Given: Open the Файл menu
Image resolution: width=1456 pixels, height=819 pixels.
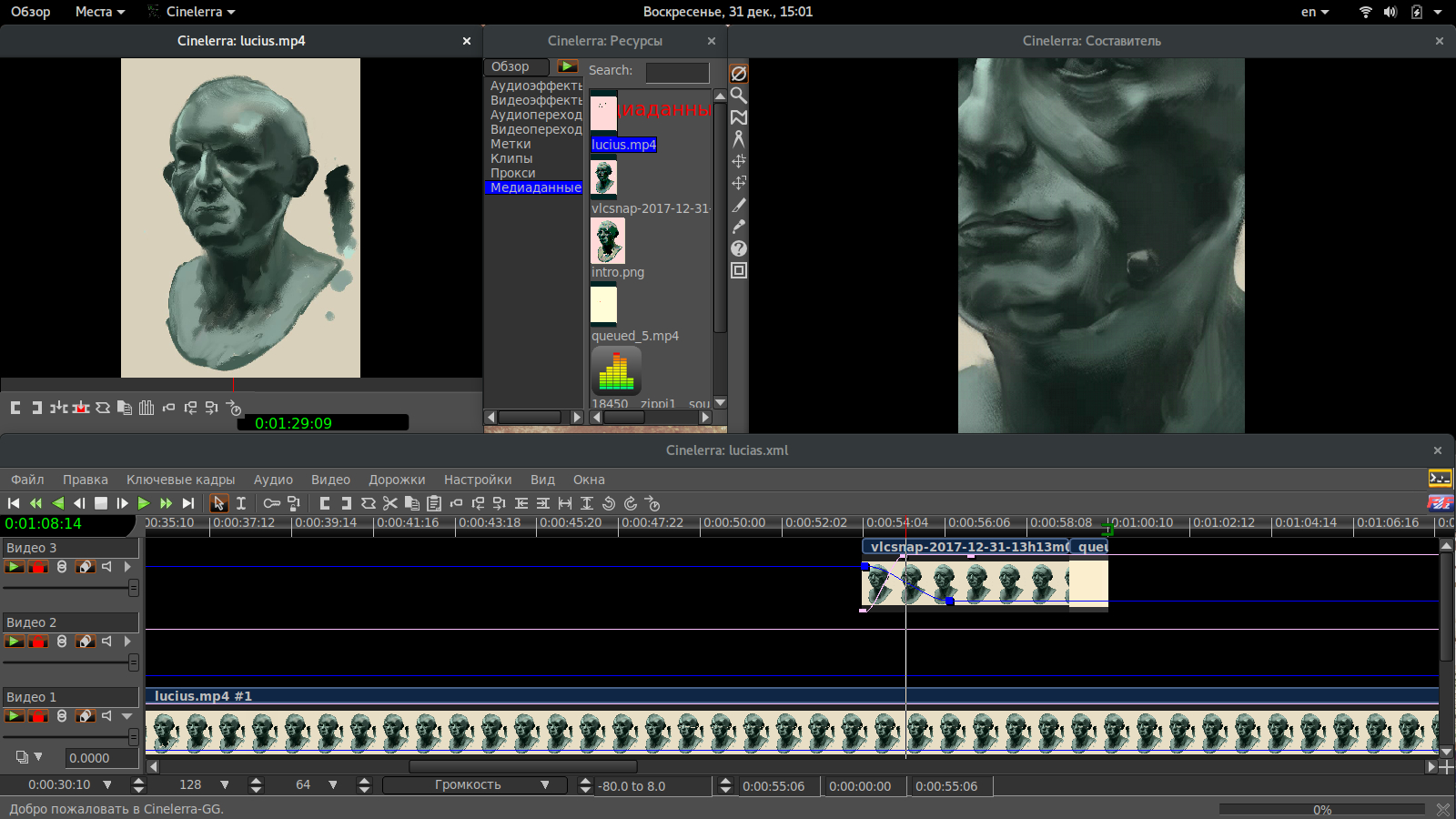Looking at the screenshot, I should click(x=27, y=480).
